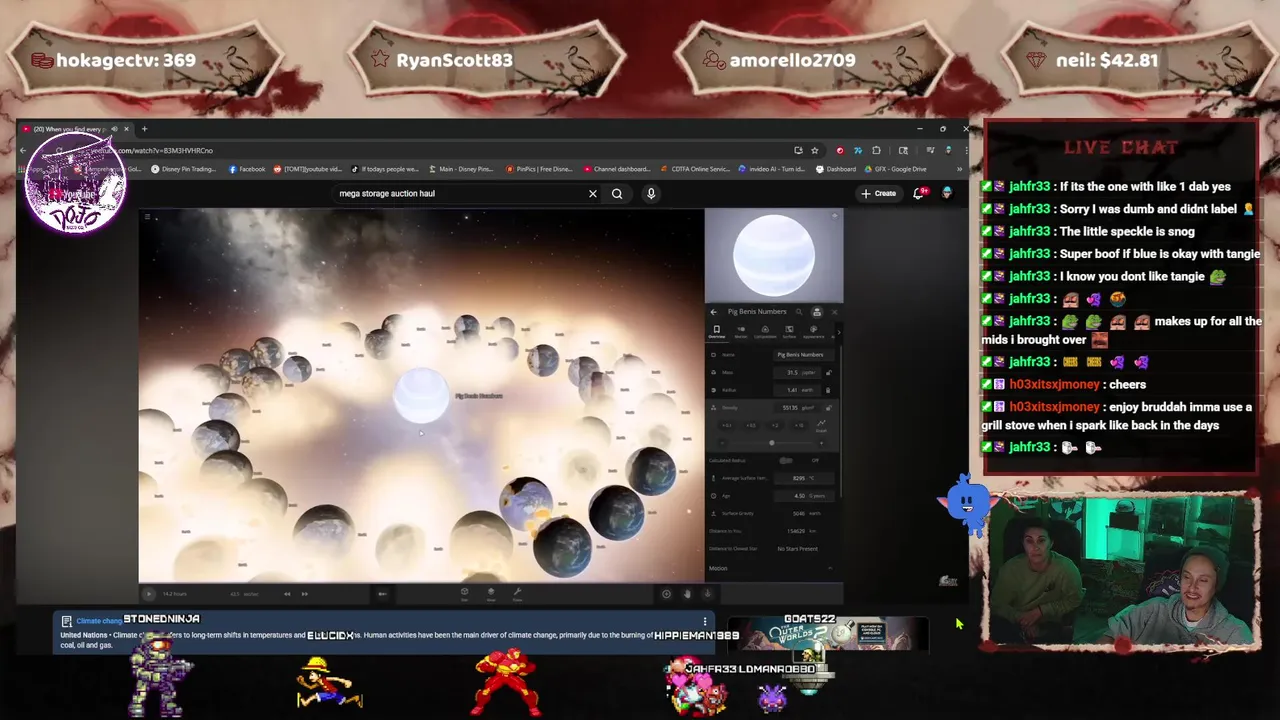
Task: Open the Facebook bookmark
Action: point(247,169)
